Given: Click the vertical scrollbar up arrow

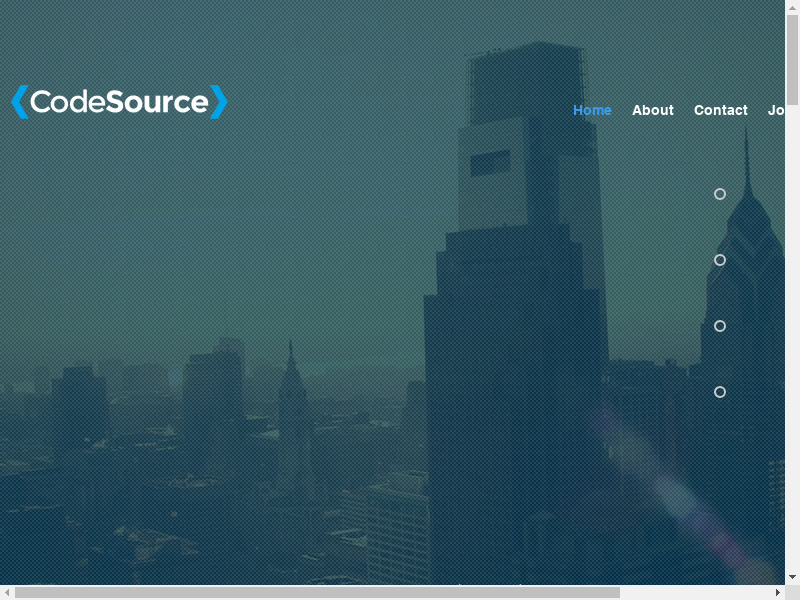Looking at the screenshot, I should [792, 8].
